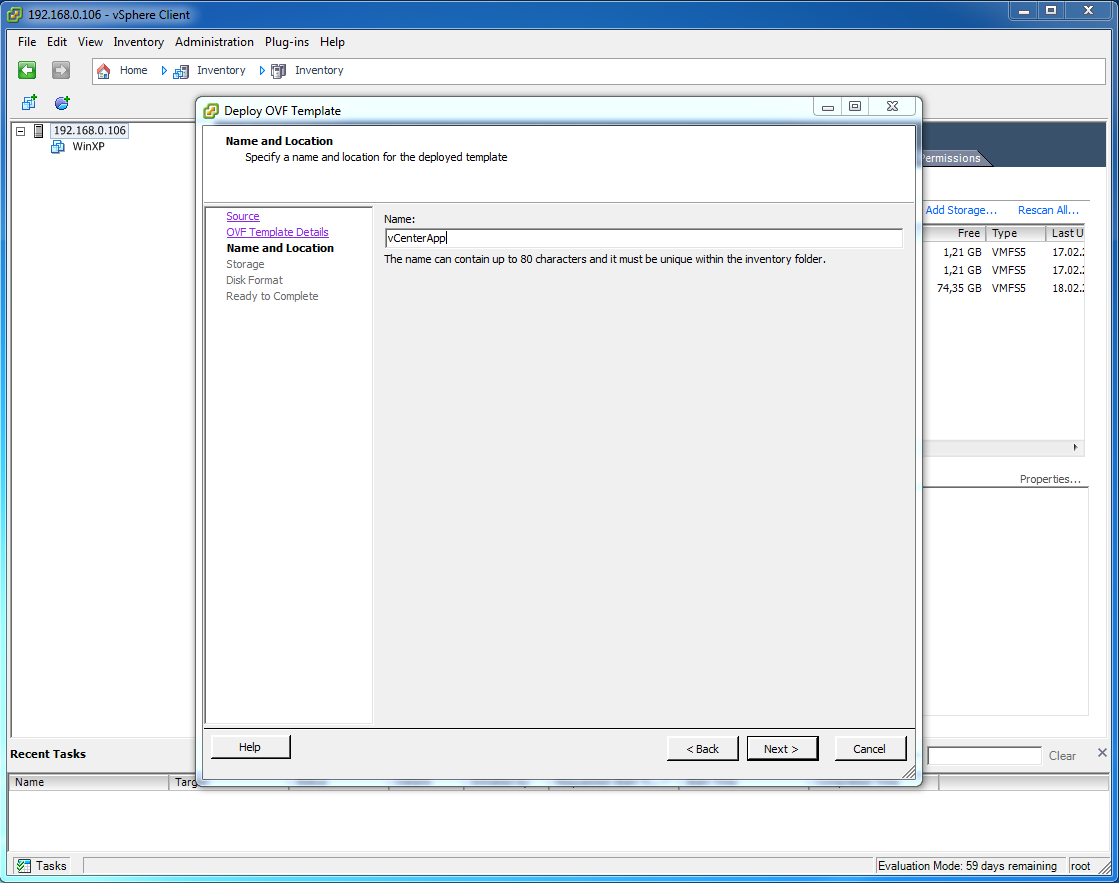Click the root user status bar entry
The image size is (1119, 883).
[1080, 866]
